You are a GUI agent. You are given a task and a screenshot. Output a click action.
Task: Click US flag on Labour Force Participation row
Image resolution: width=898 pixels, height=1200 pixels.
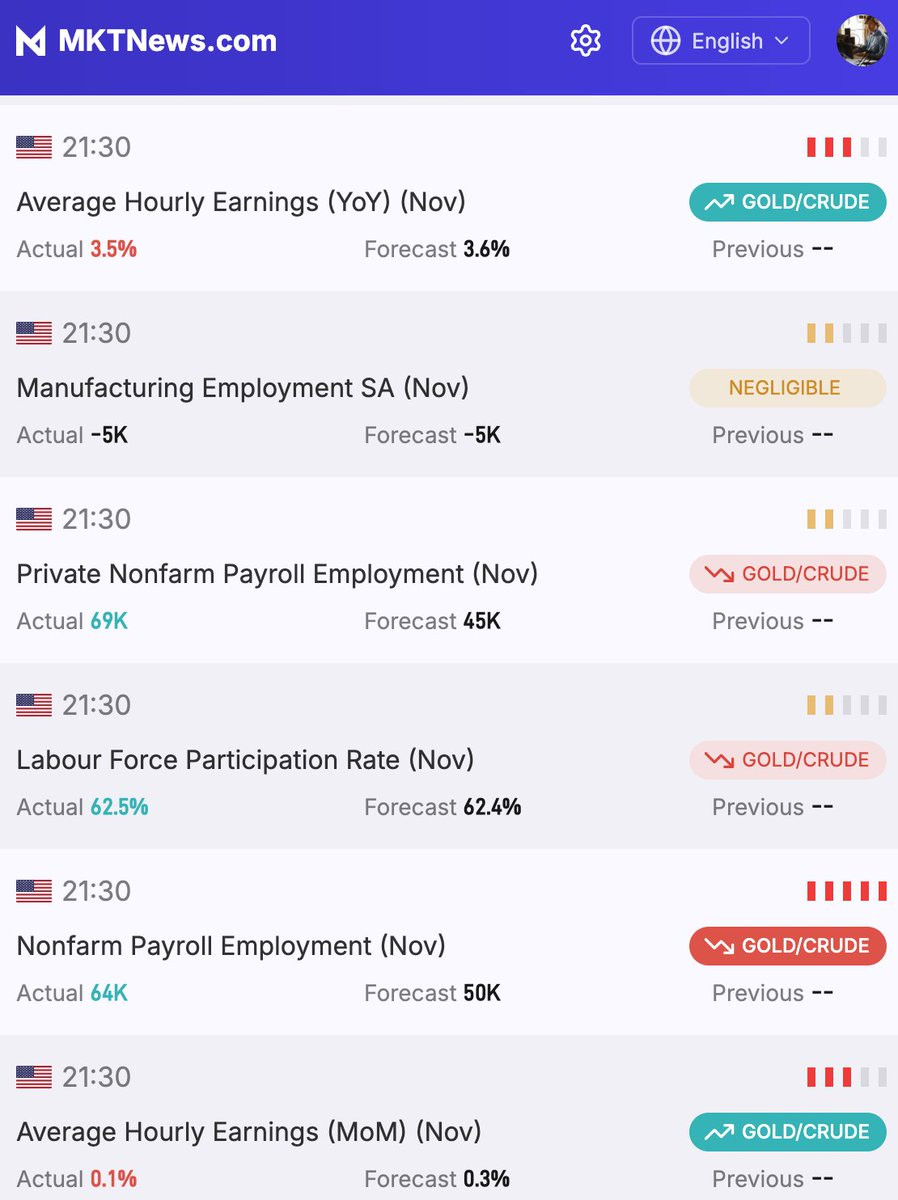[34, 706]
